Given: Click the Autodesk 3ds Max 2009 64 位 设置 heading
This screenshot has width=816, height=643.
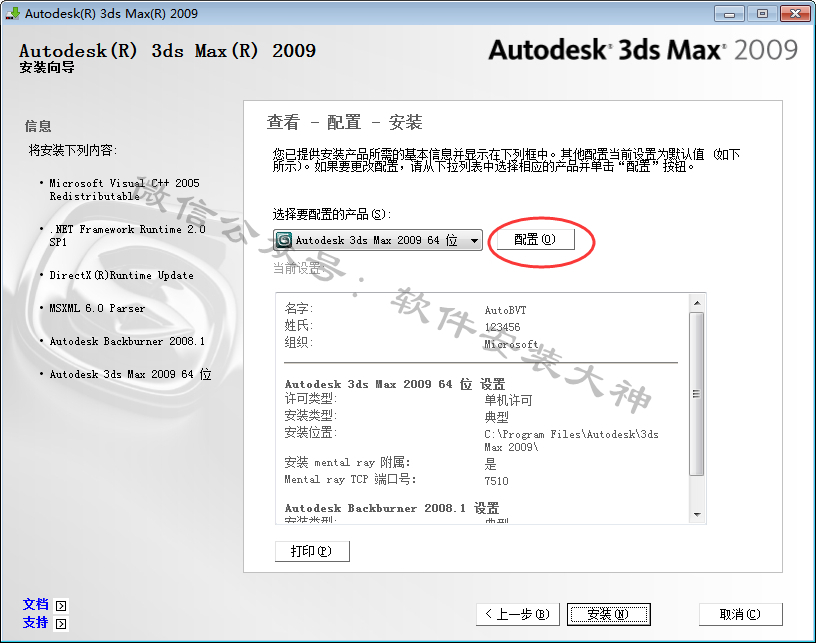Looking at the screenshot, I should click(395, 384).
